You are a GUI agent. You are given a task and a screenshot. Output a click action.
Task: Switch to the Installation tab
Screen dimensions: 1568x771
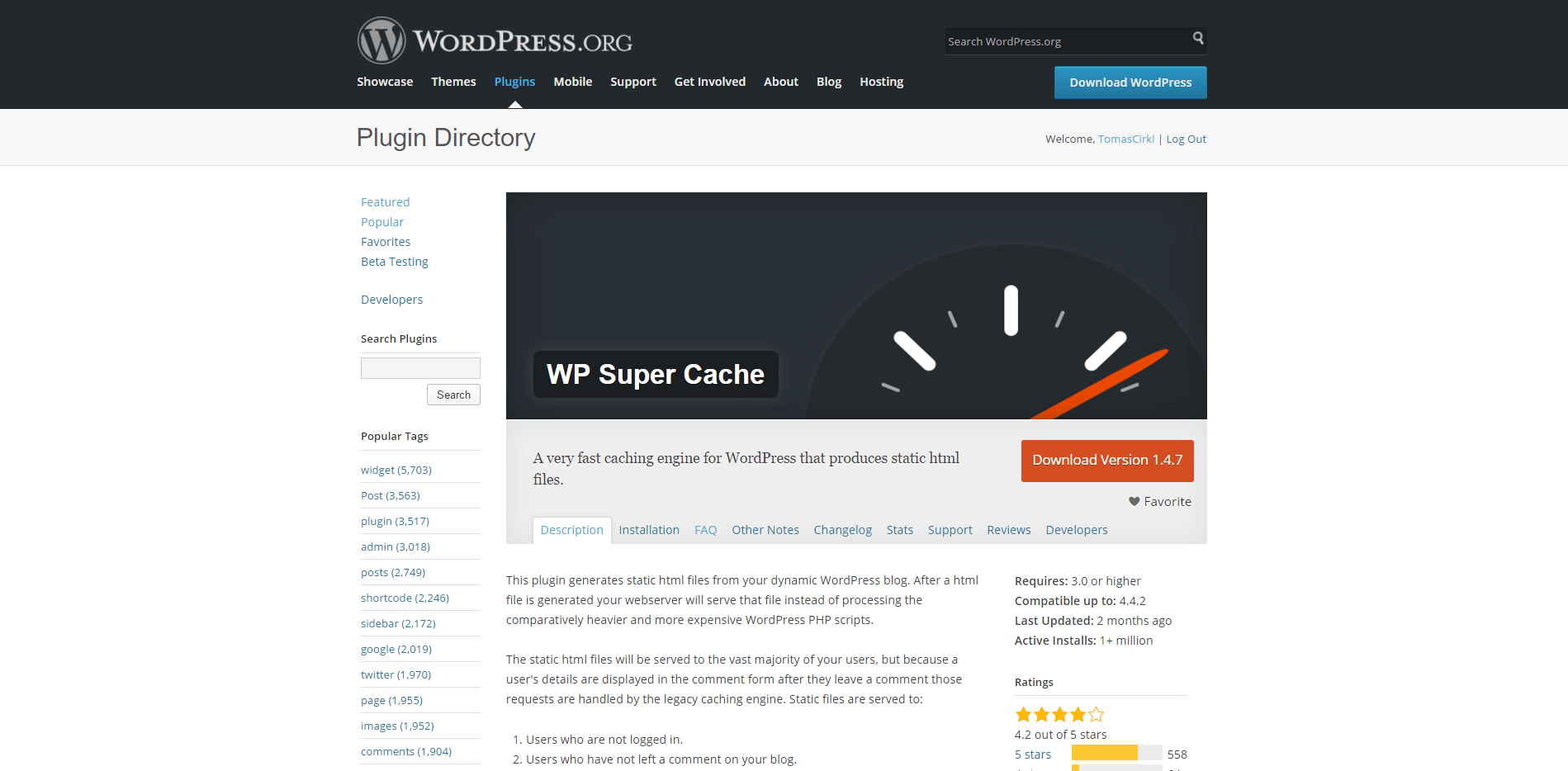(x=649, y=530)
